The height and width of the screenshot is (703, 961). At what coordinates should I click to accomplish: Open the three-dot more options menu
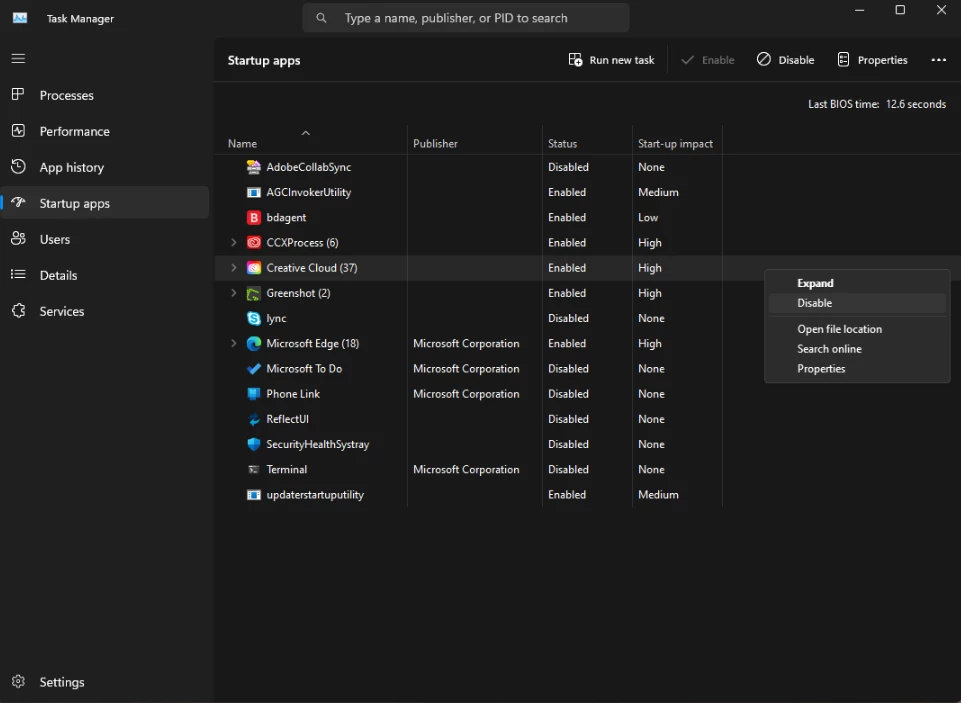pos(938,59)
